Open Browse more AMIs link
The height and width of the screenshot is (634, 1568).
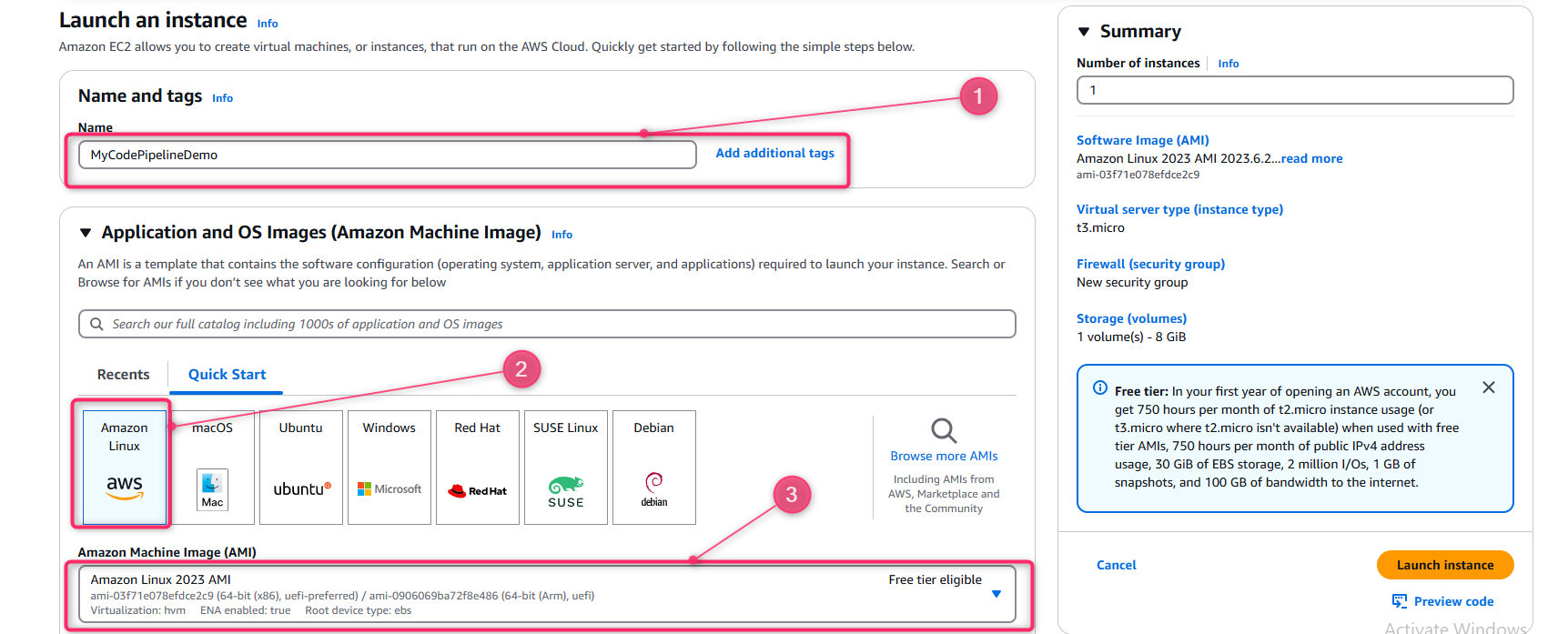(x=944, y=456)
